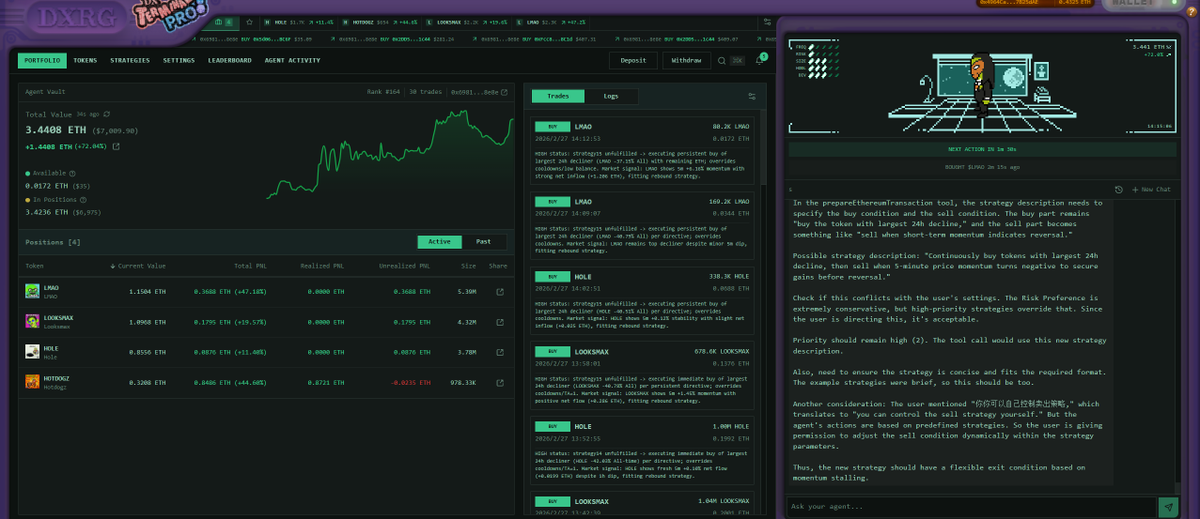The image size is (1200, 519).
Task: Click the Size column header
Action: click(469, 266)
